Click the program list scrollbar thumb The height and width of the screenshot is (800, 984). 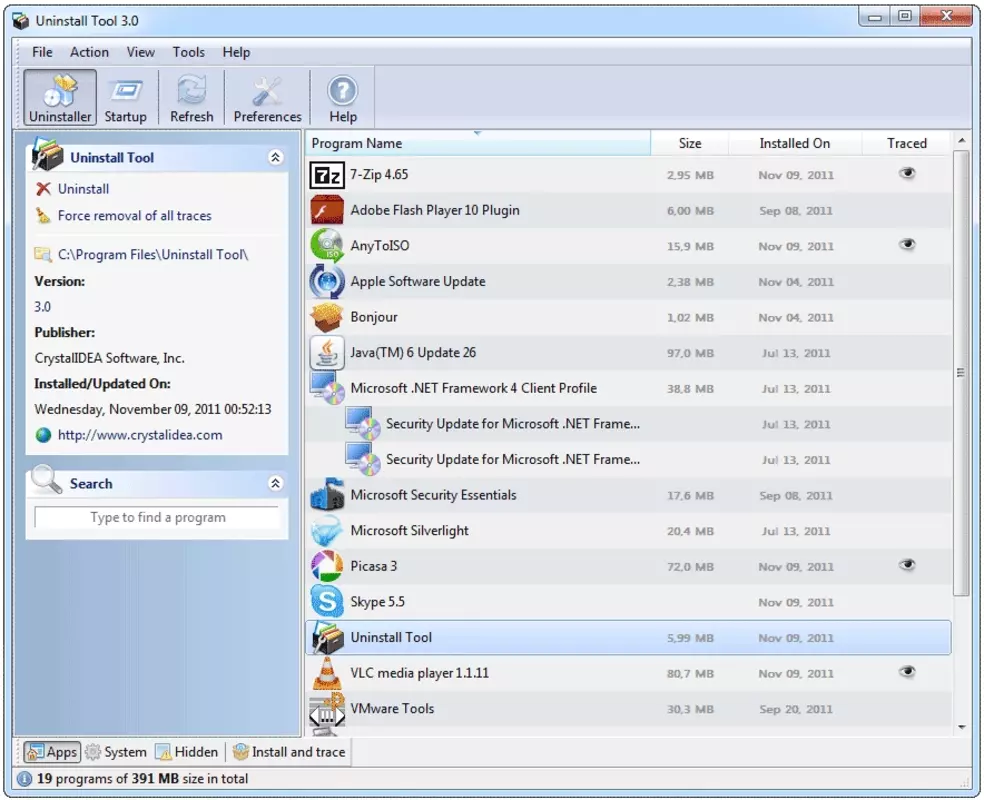(961, 373)
